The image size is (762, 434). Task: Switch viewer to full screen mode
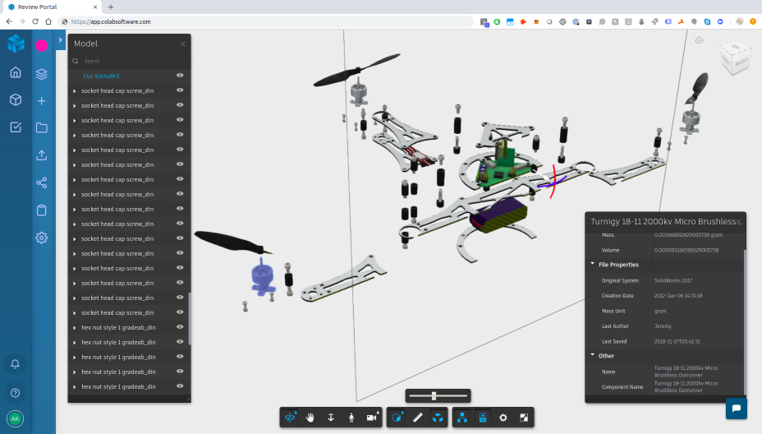(524, 417)
